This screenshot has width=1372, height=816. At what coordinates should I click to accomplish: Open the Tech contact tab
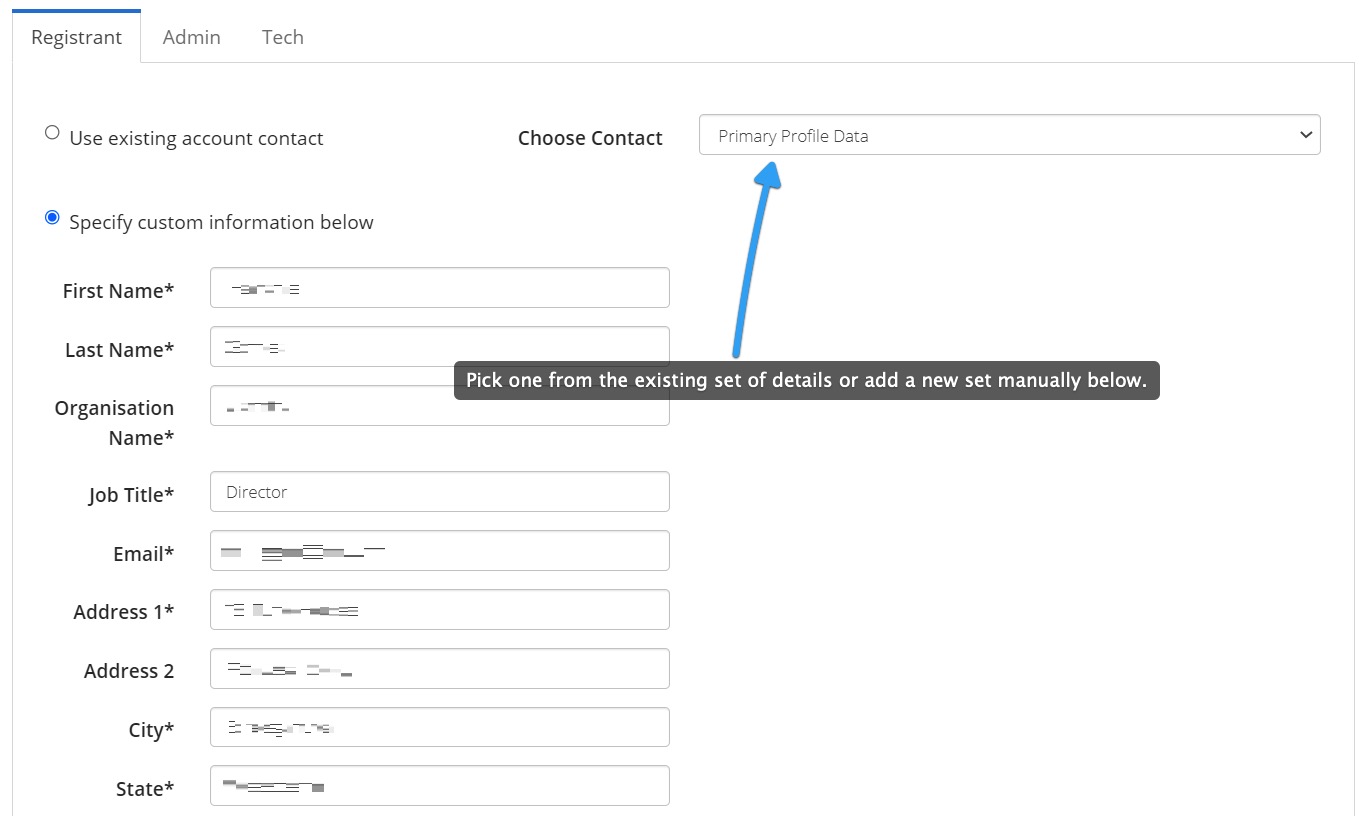point(282,37)
